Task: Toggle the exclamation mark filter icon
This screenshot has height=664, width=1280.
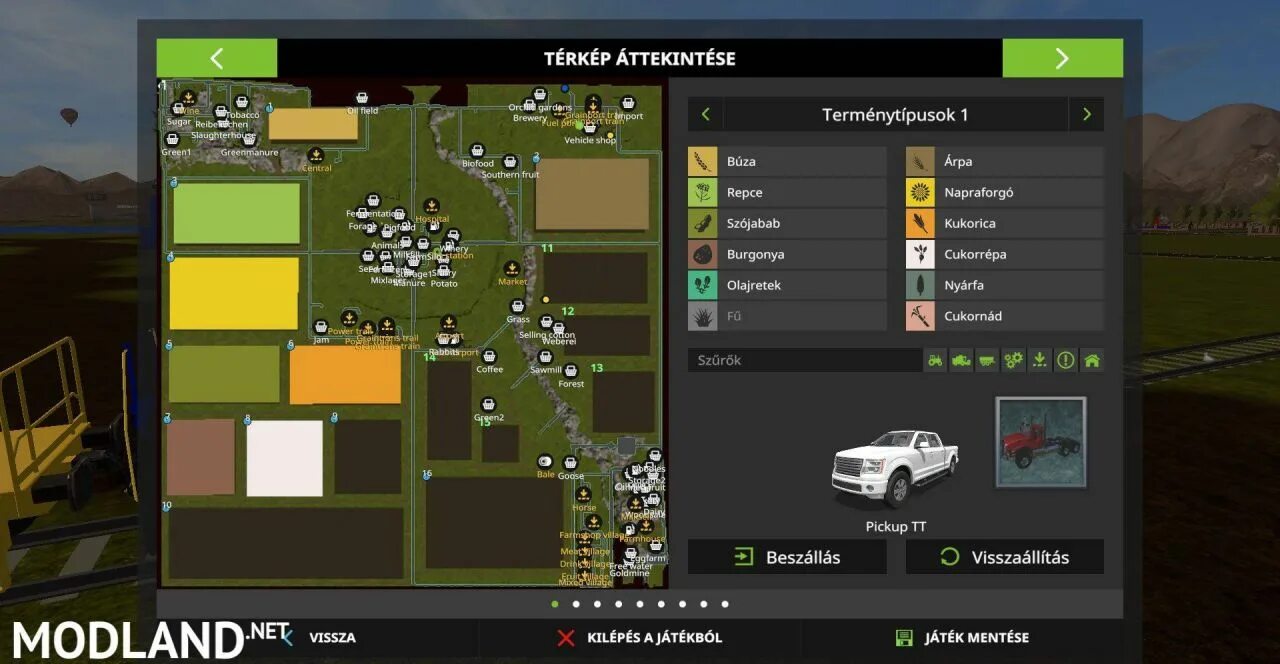Action: click(1066, 361)
